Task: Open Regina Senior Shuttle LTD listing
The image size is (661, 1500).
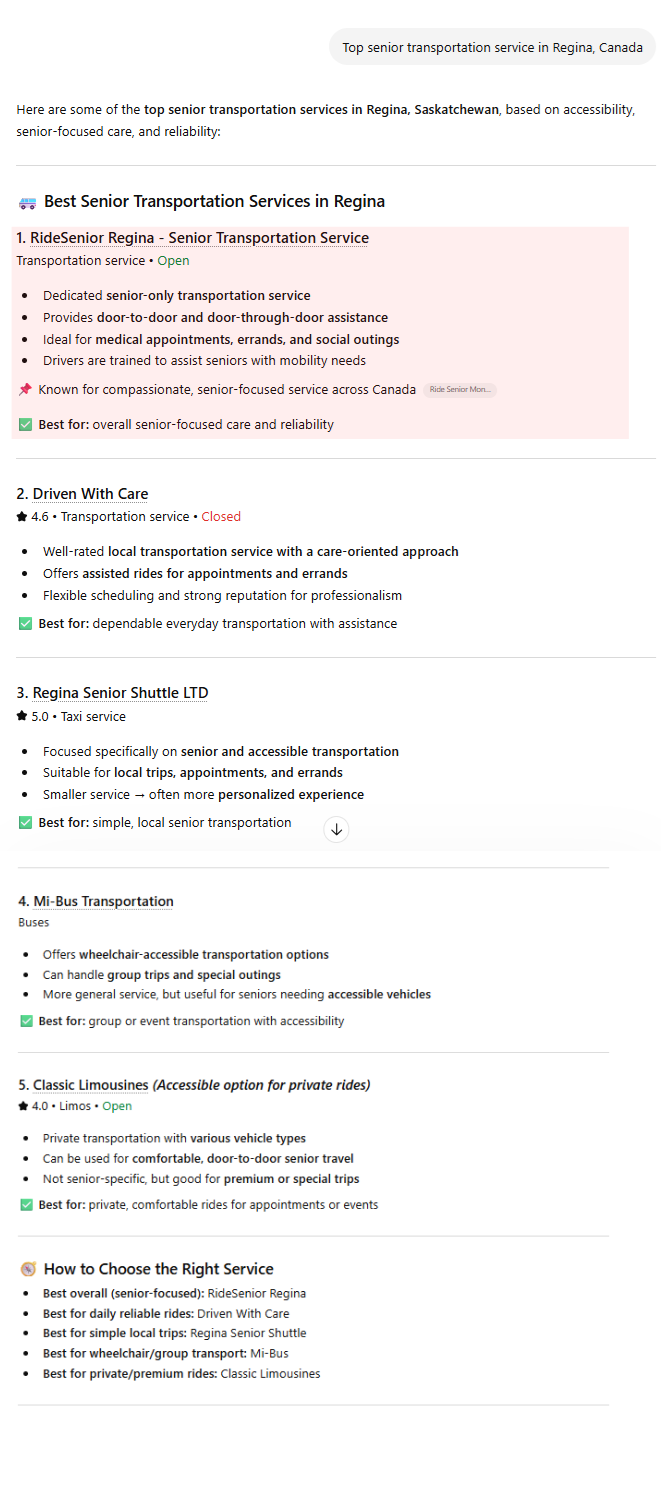Action: tap(120, 693)
